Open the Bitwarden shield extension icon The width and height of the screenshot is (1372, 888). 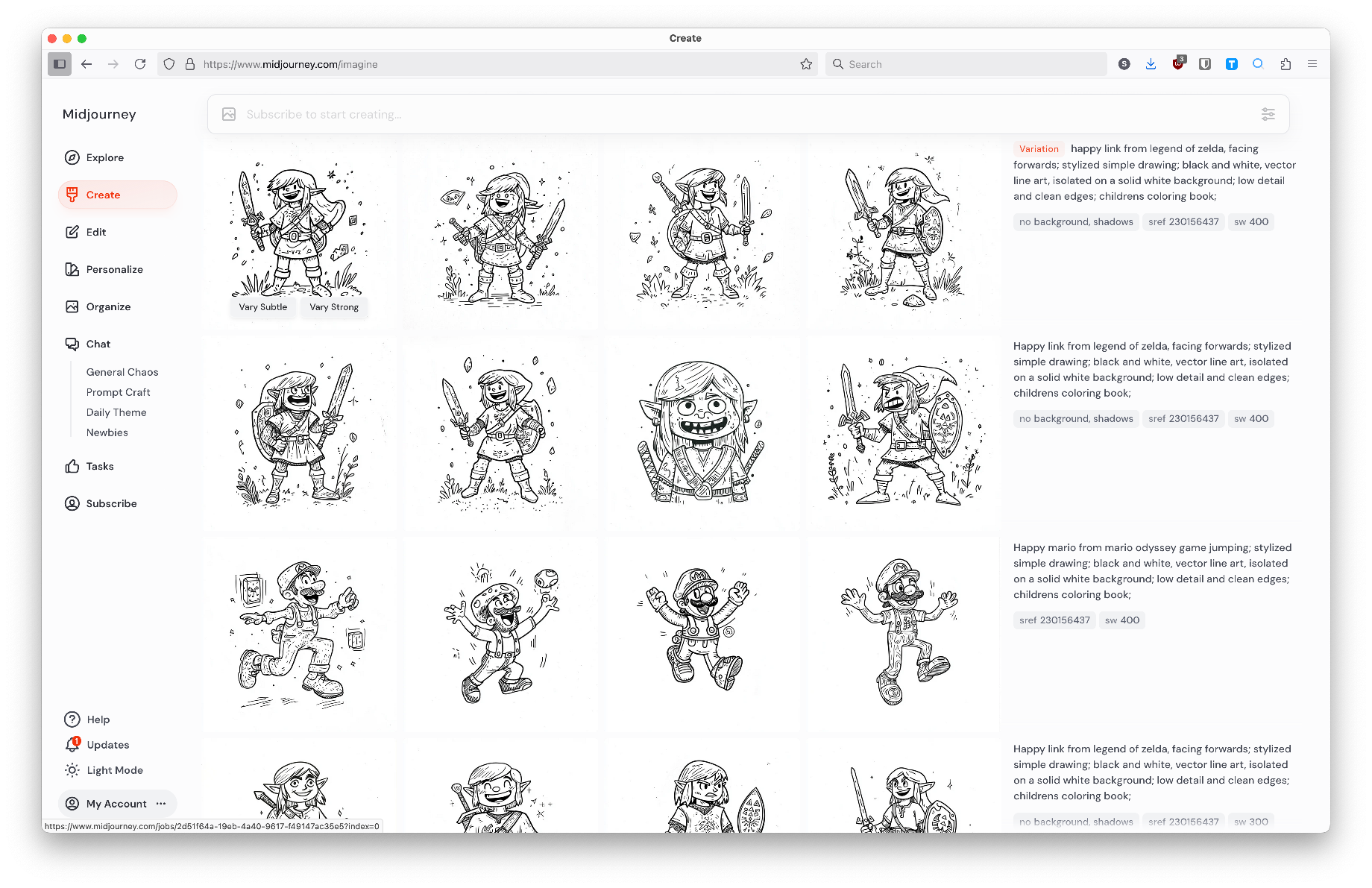pos(1205,64)
